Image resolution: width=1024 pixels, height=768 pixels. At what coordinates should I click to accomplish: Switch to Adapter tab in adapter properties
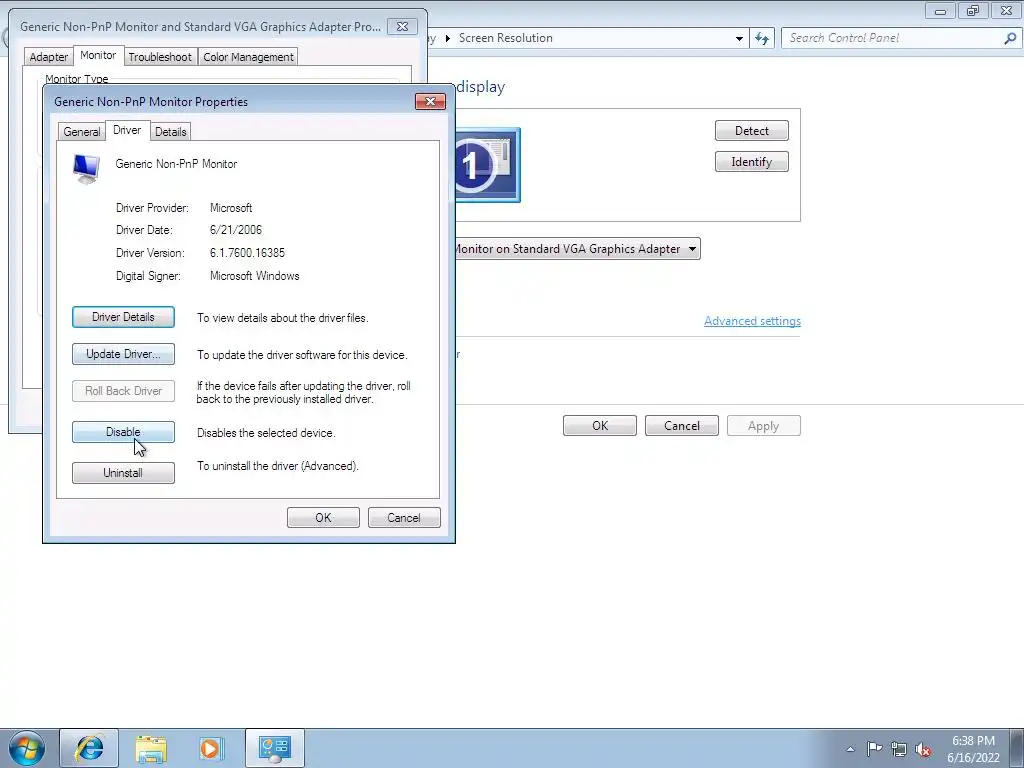48,57
